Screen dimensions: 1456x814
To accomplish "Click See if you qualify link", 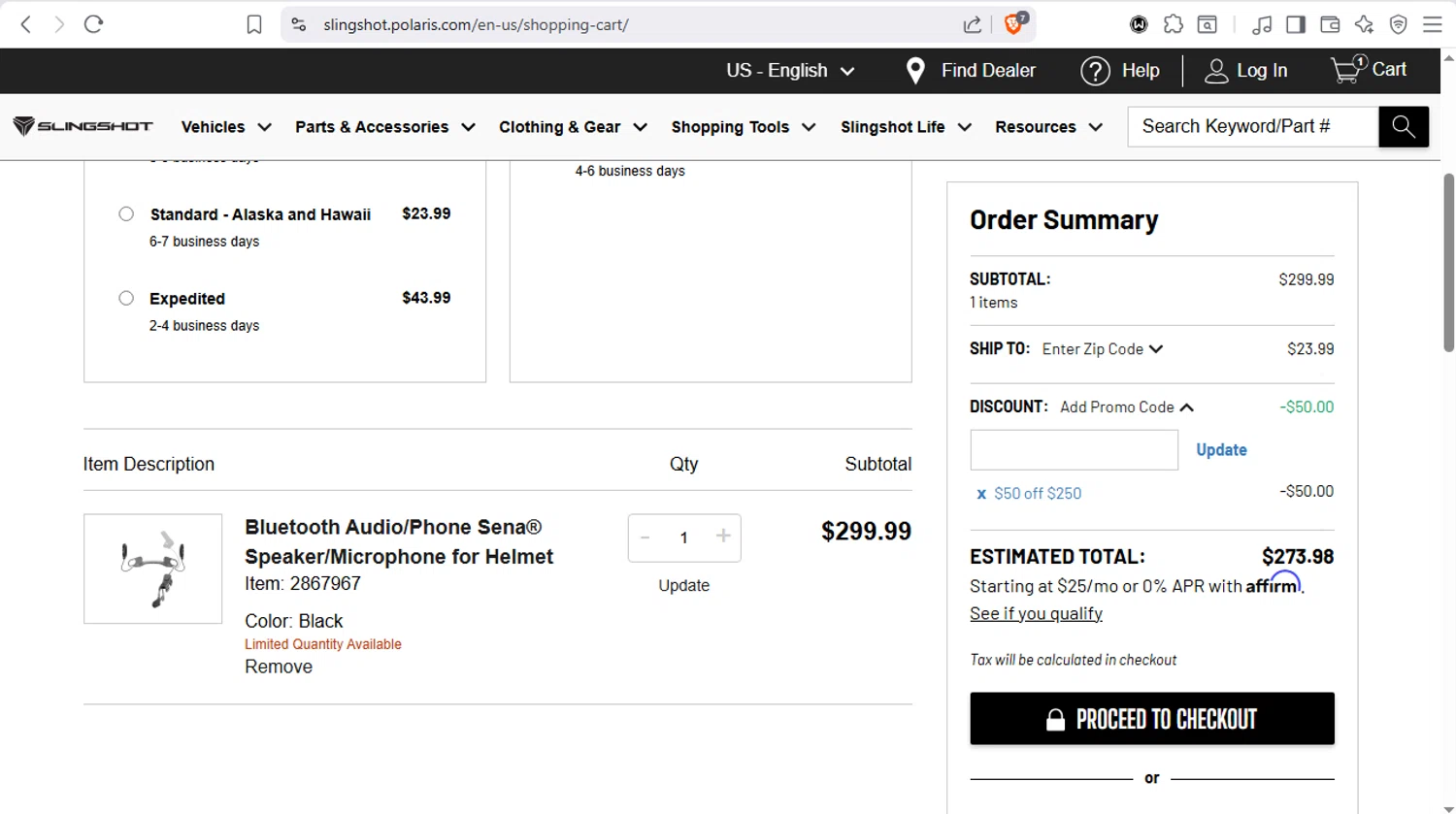I will click(1036, 613).
